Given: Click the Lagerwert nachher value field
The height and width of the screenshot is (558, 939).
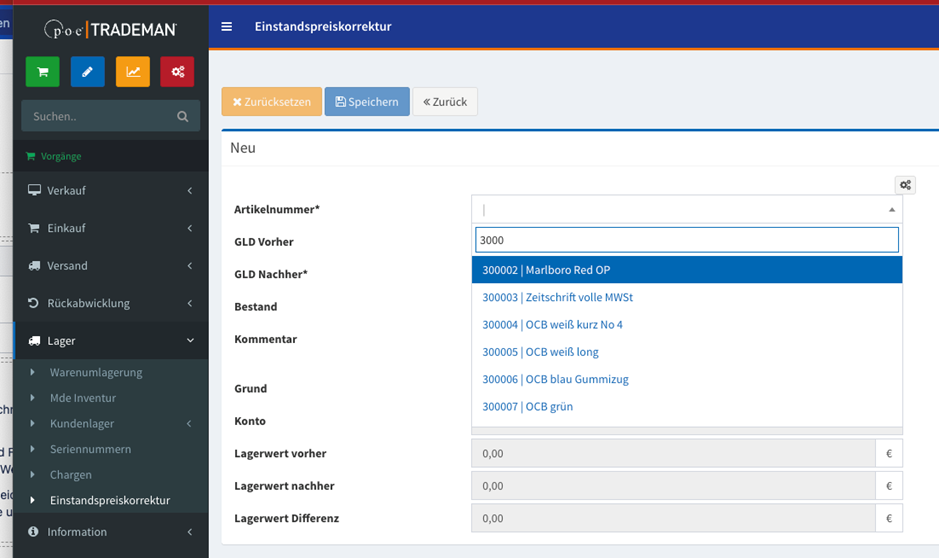Looking at the screenshot, I should point(673,486).
